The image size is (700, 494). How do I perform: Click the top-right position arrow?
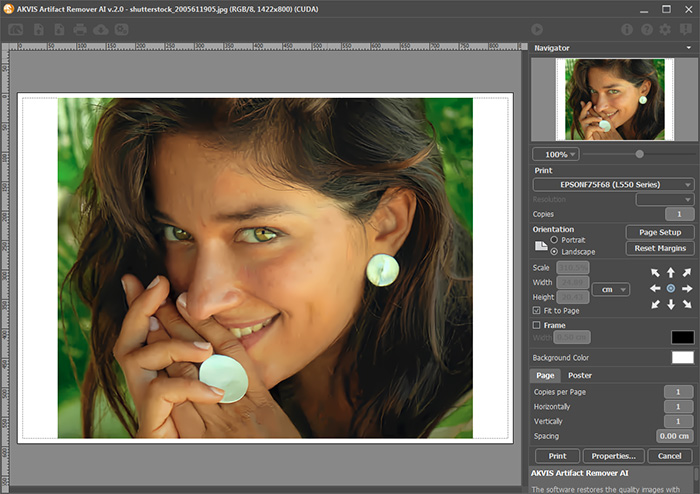(687, 273)
